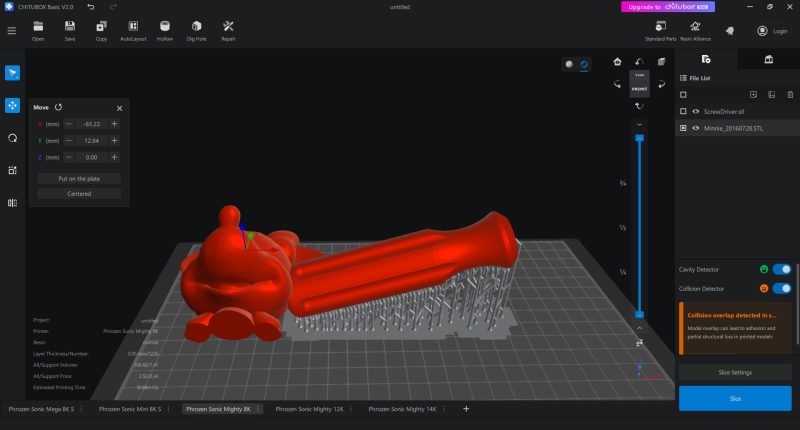800x430 pixels.
Task: Close the Move panel
Action: tap(119, 108)
